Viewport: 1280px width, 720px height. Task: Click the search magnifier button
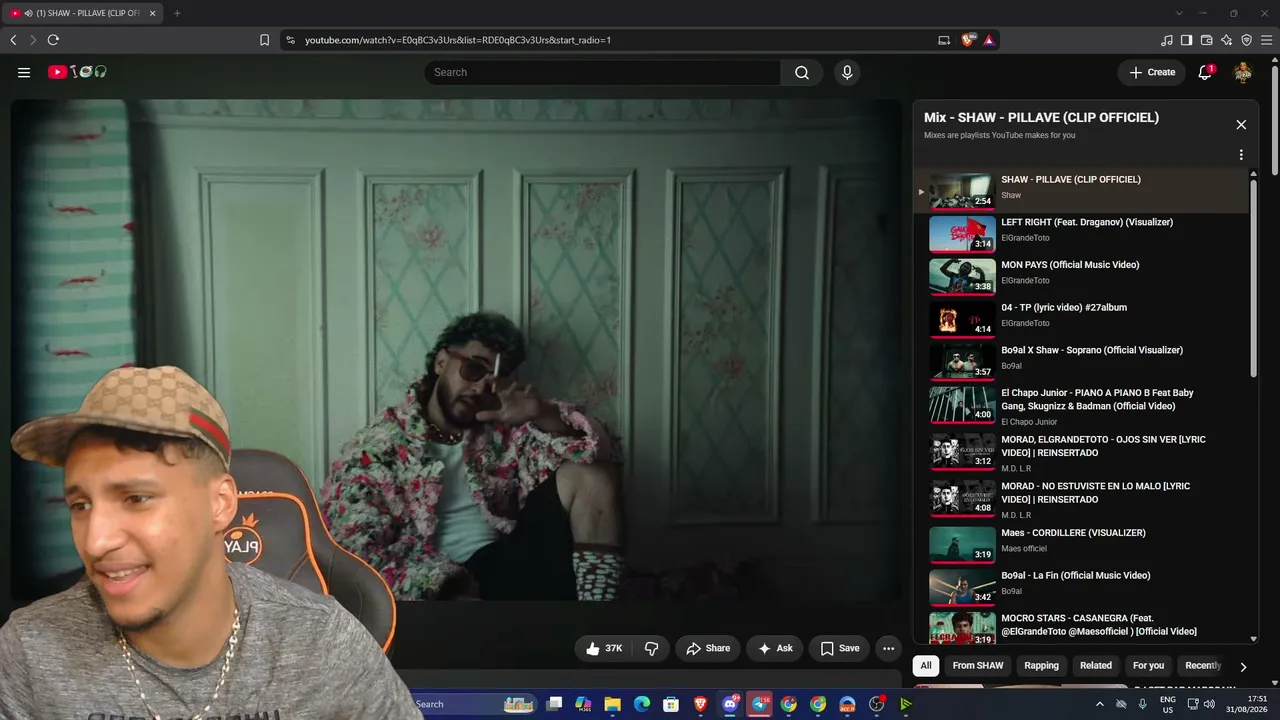click(802, 72)
